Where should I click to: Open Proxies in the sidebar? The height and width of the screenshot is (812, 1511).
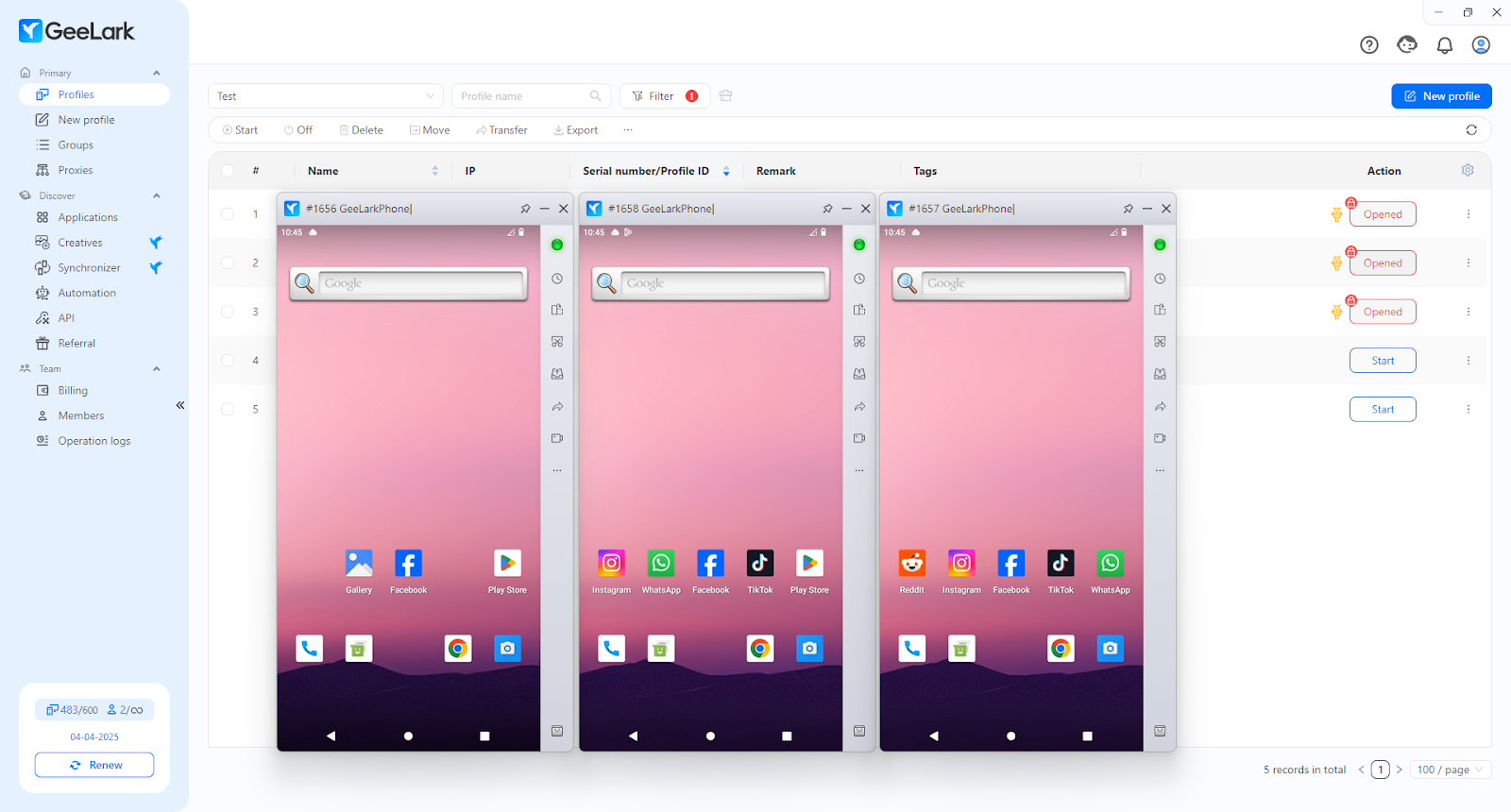tap(76, 170)
